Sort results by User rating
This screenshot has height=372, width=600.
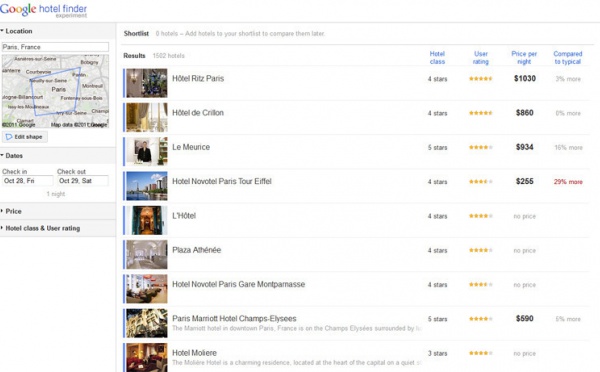(481, 57)
